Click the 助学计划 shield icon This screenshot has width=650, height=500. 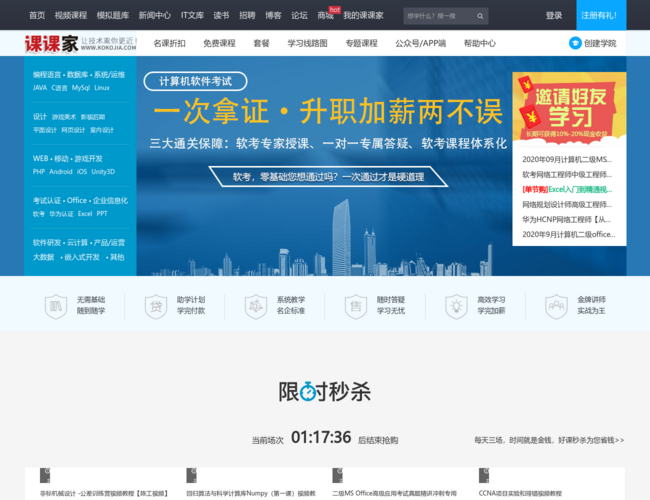[x=156, y=306]
